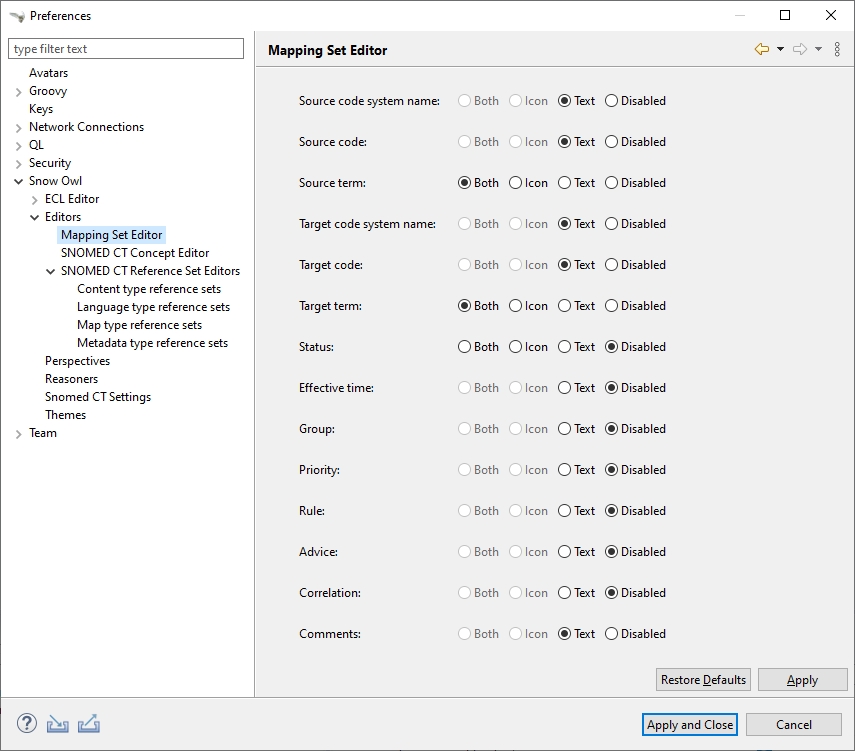
Task: Open the three-dot view menu icon
Action: 837,49
